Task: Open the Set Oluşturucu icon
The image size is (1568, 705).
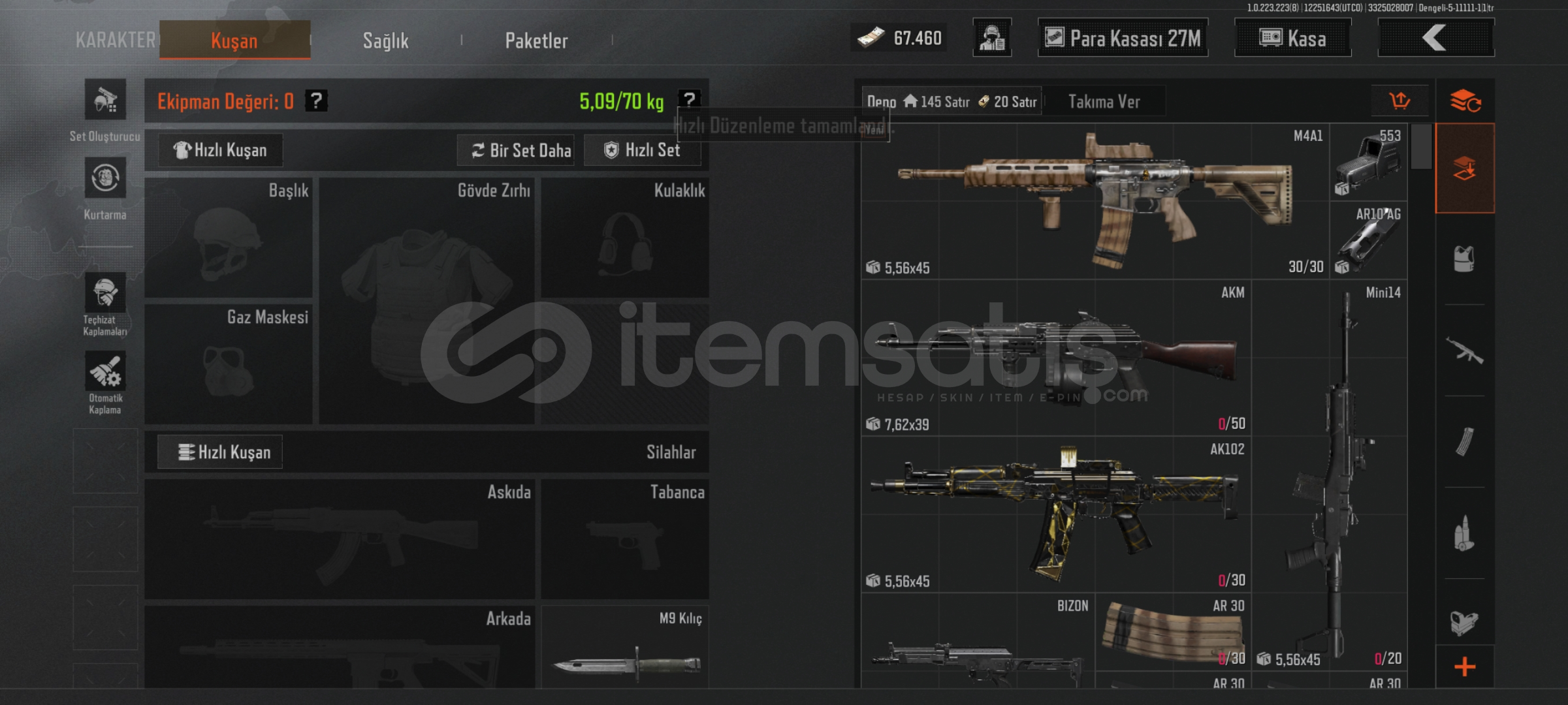Action: [x=105, y=100]
